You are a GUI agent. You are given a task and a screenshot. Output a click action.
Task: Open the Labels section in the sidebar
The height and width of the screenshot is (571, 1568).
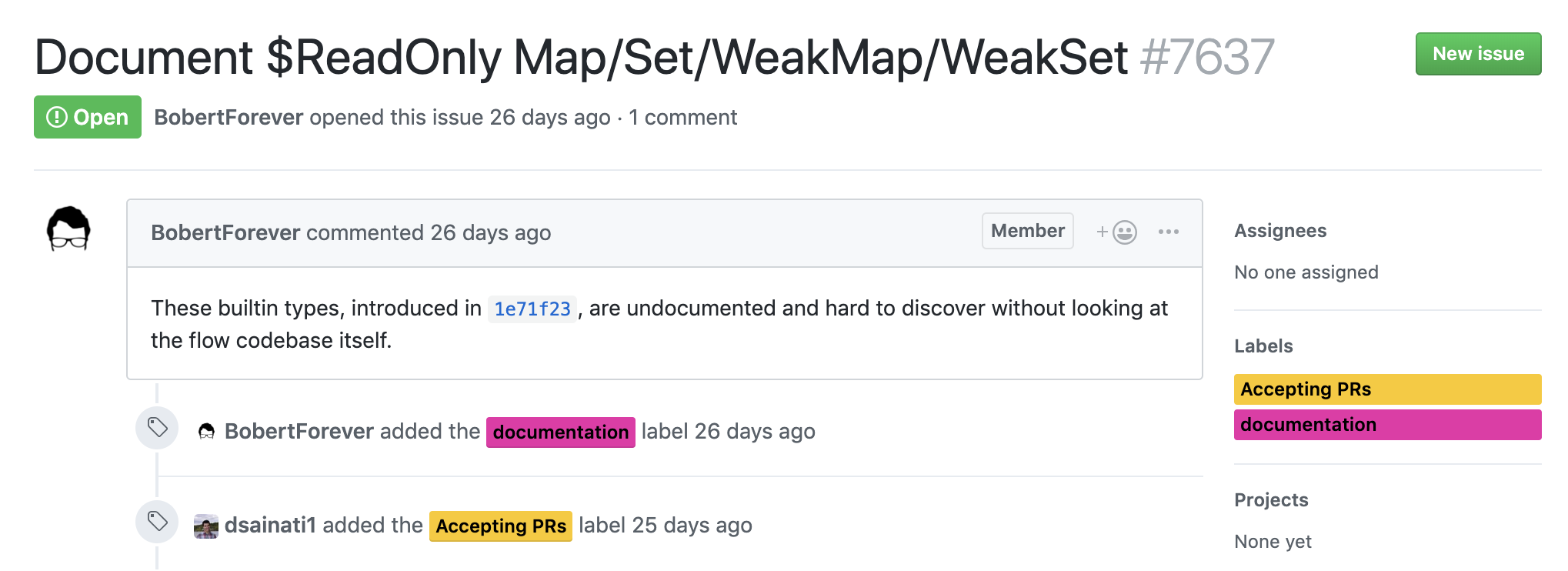tap(1263, 346)
